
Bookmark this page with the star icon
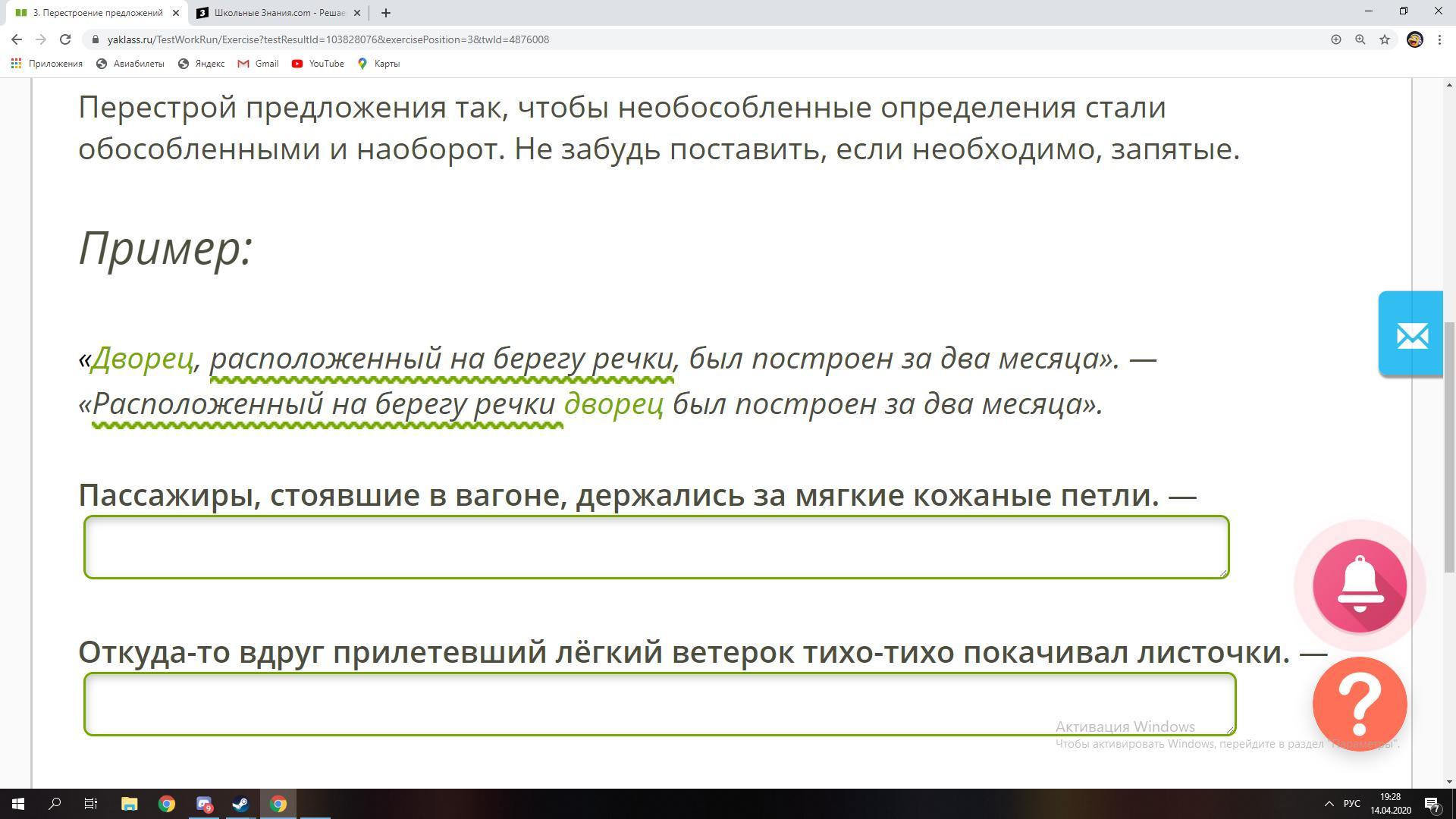tap(1385, 39)
